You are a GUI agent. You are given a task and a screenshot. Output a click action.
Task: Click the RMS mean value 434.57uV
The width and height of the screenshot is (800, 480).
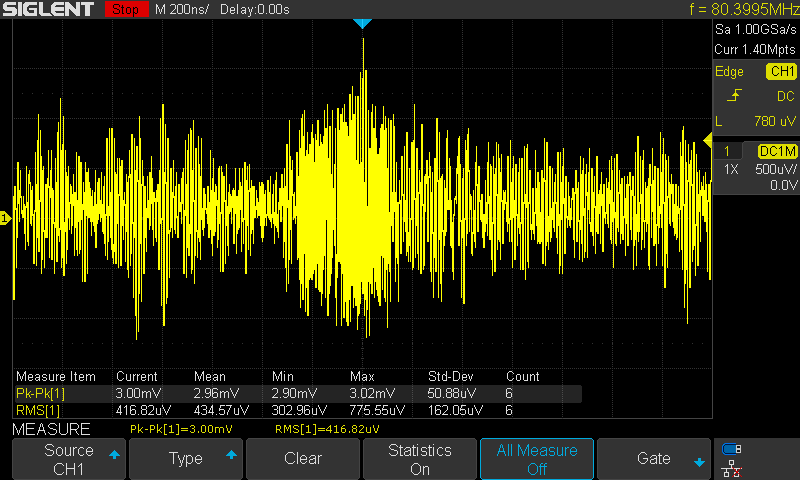pos(221,410)
